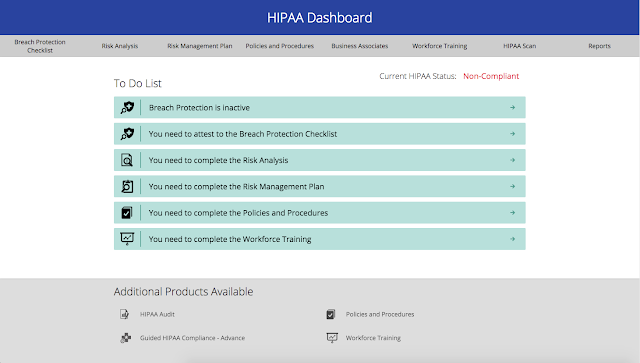This screenshot has height=363, width=640.
Task: Click Policies and Procedures icon in Additional Products
Action: [331, 314]
